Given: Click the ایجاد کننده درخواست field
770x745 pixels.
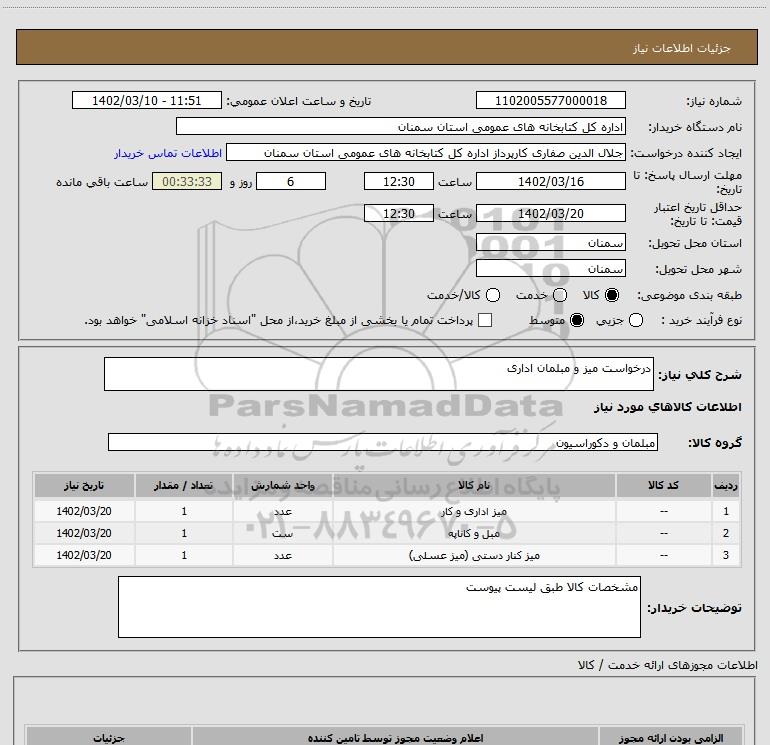Looking at the screenshot, I should [x=426, y=152].
